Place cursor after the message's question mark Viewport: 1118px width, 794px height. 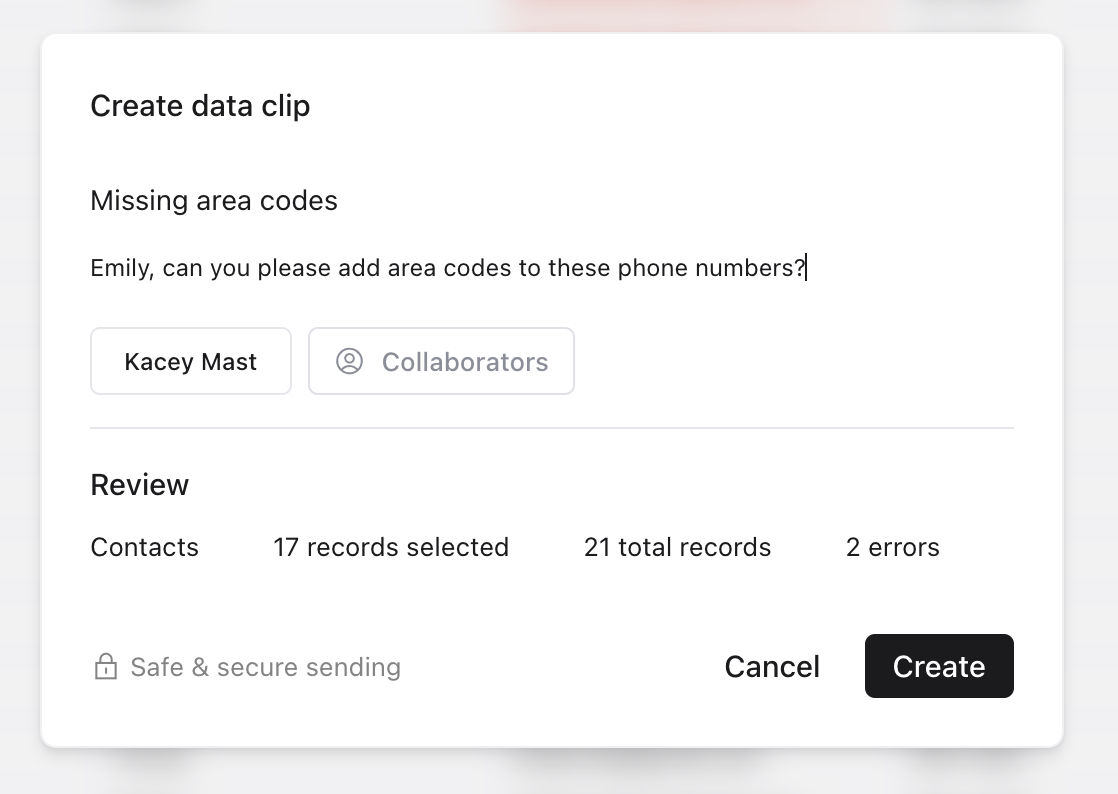click(x=806, y=268)
